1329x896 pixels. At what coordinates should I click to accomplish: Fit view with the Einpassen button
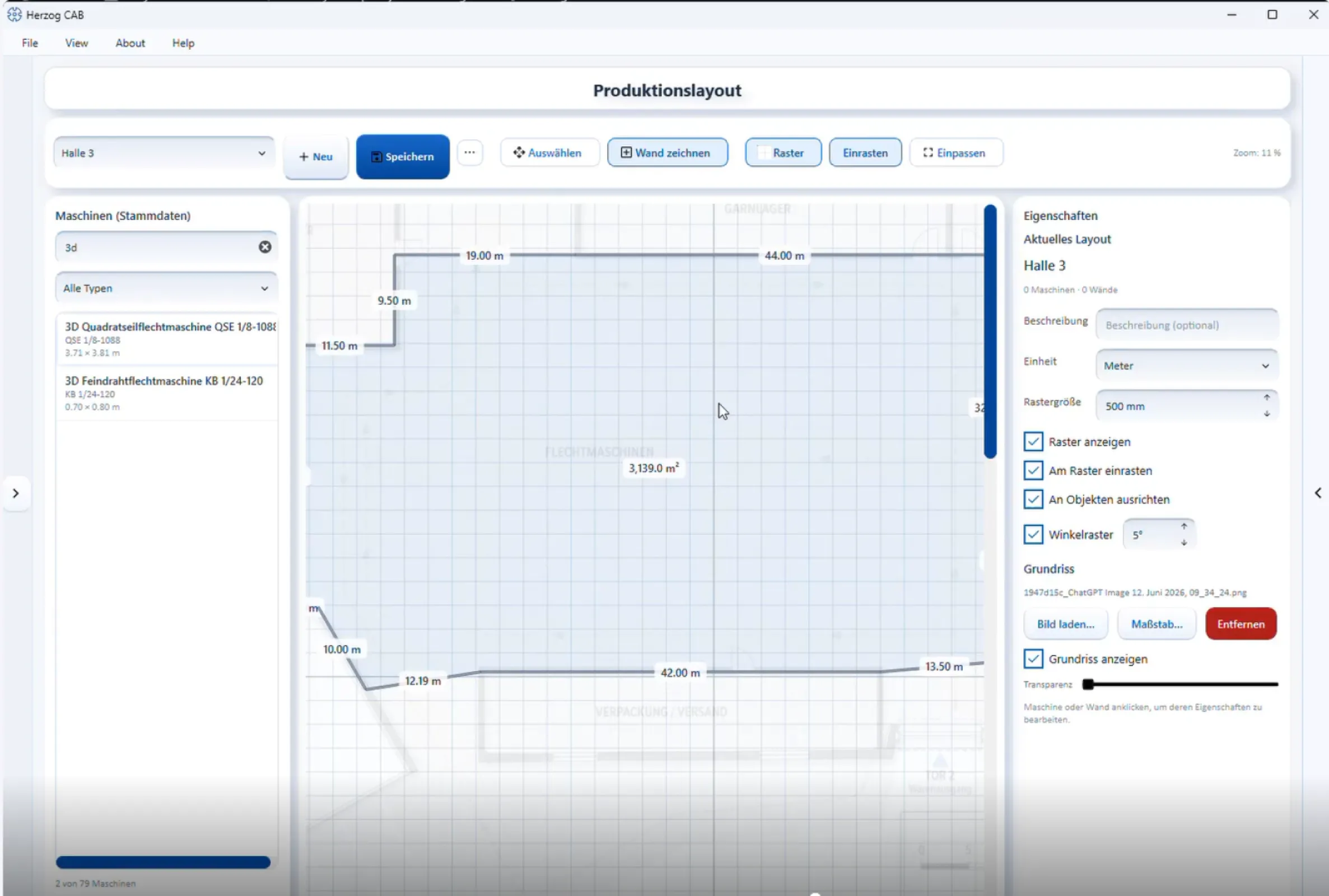click(956, 152)
